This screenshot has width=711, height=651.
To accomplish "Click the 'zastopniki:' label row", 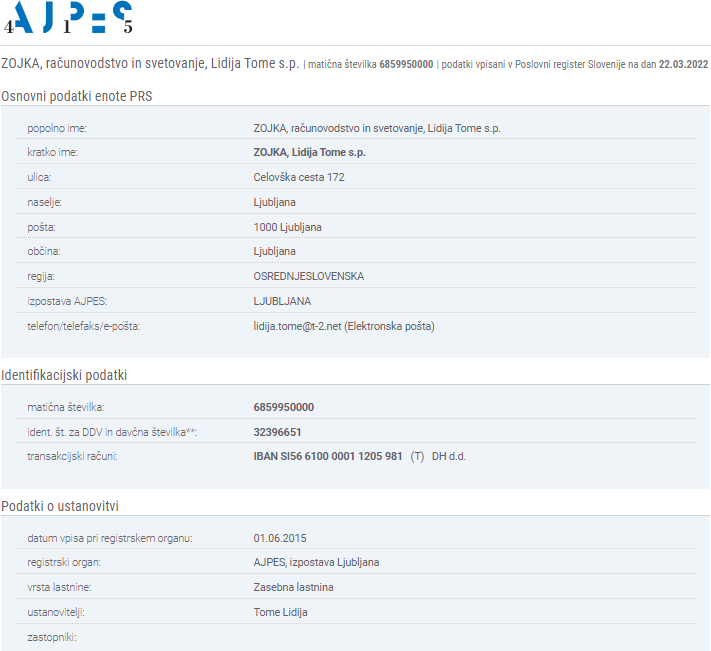I will 52,636.
